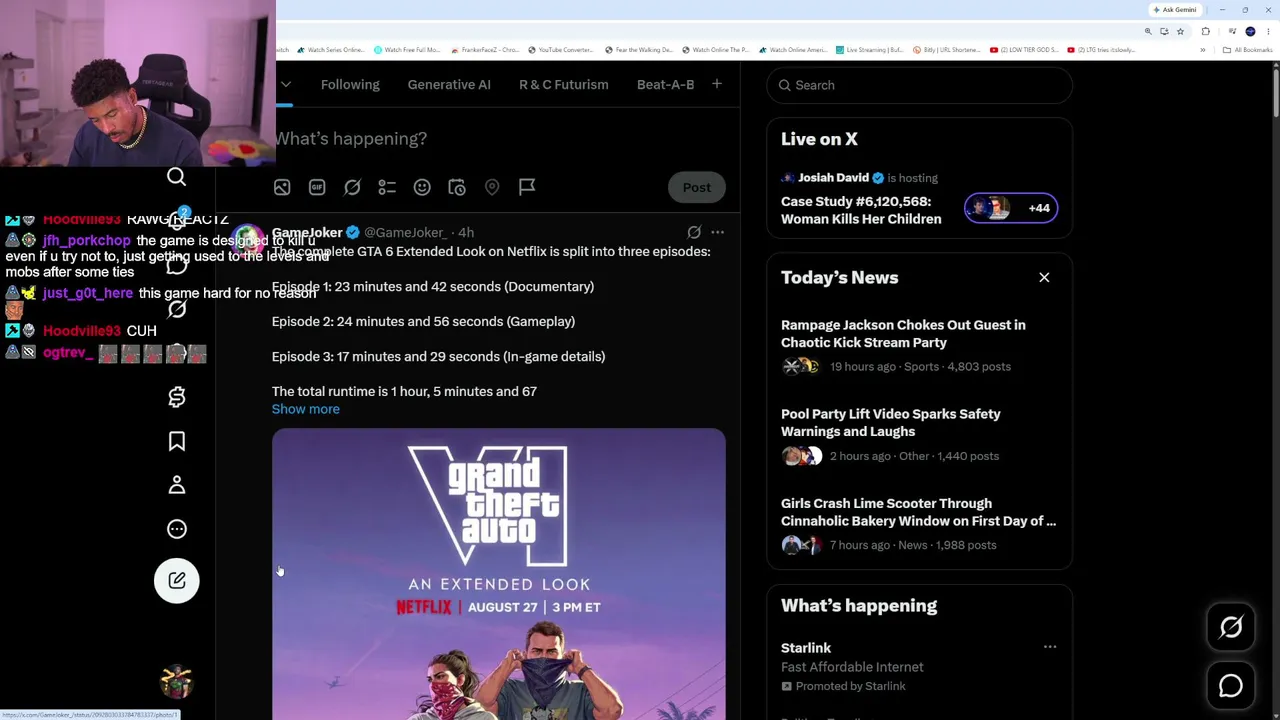Viewport: 1280px width, 720px height.
Task: Open the floating Messages chat button
Action: pos(1231,686)
